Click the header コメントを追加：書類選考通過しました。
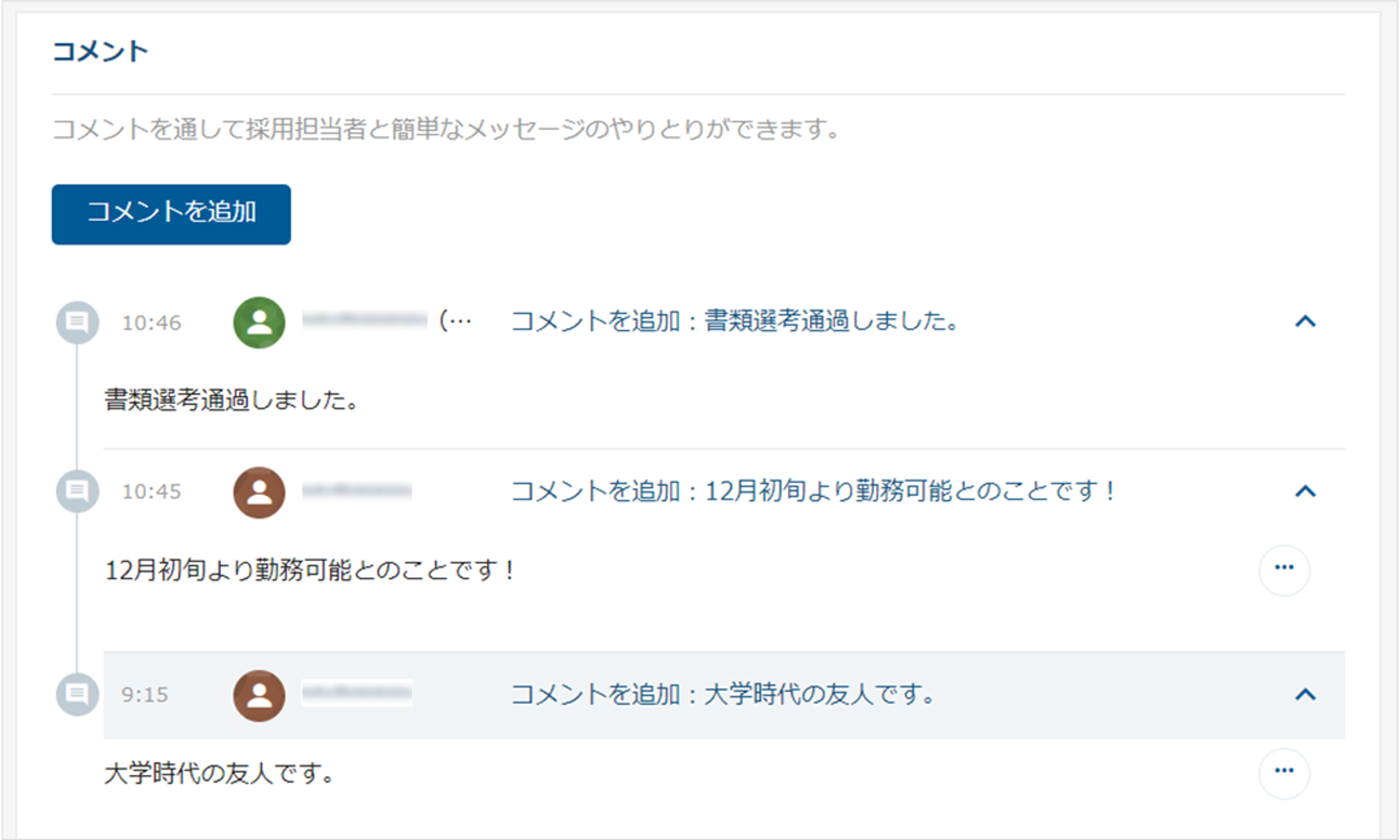The width and height of the screenshot is (1400, 840). tap(734, 321)
